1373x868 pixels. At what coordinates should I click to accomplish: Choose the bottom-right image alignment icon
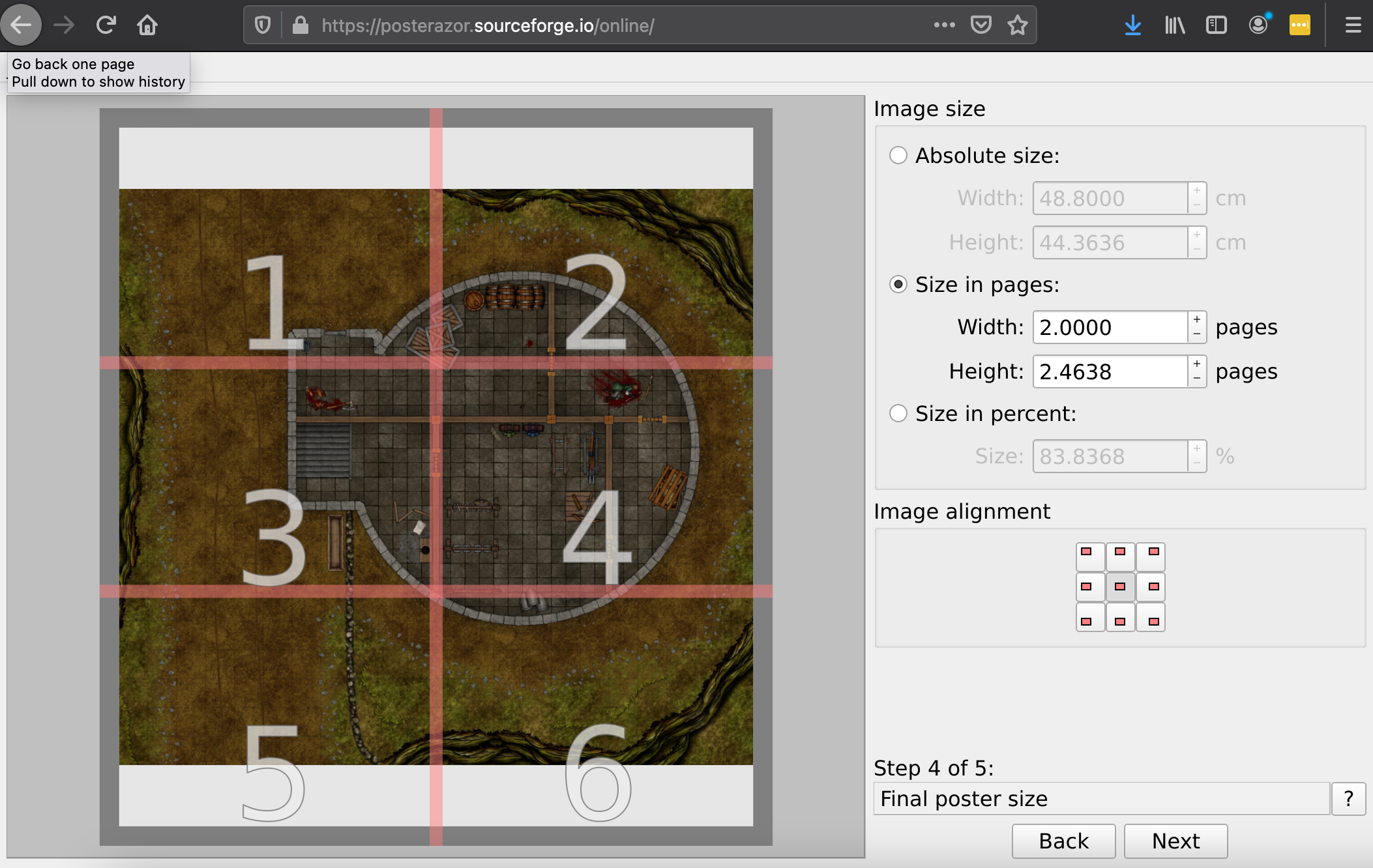coord(1151,618)
